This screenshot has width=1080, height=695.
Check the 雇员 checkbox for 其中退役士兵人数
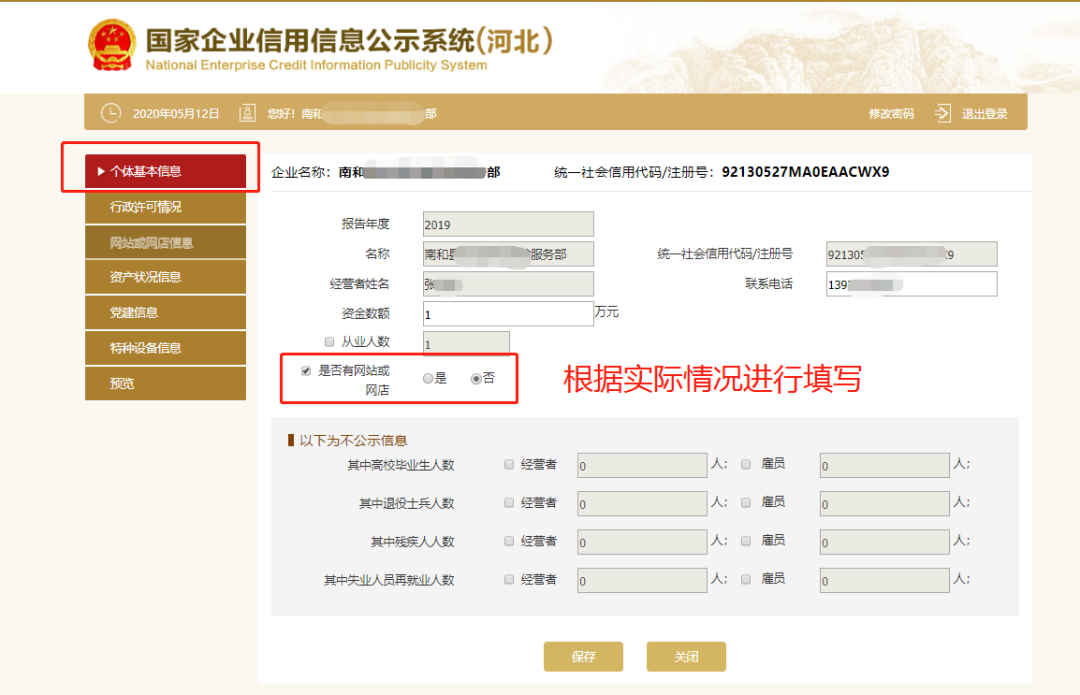point(746,503)
